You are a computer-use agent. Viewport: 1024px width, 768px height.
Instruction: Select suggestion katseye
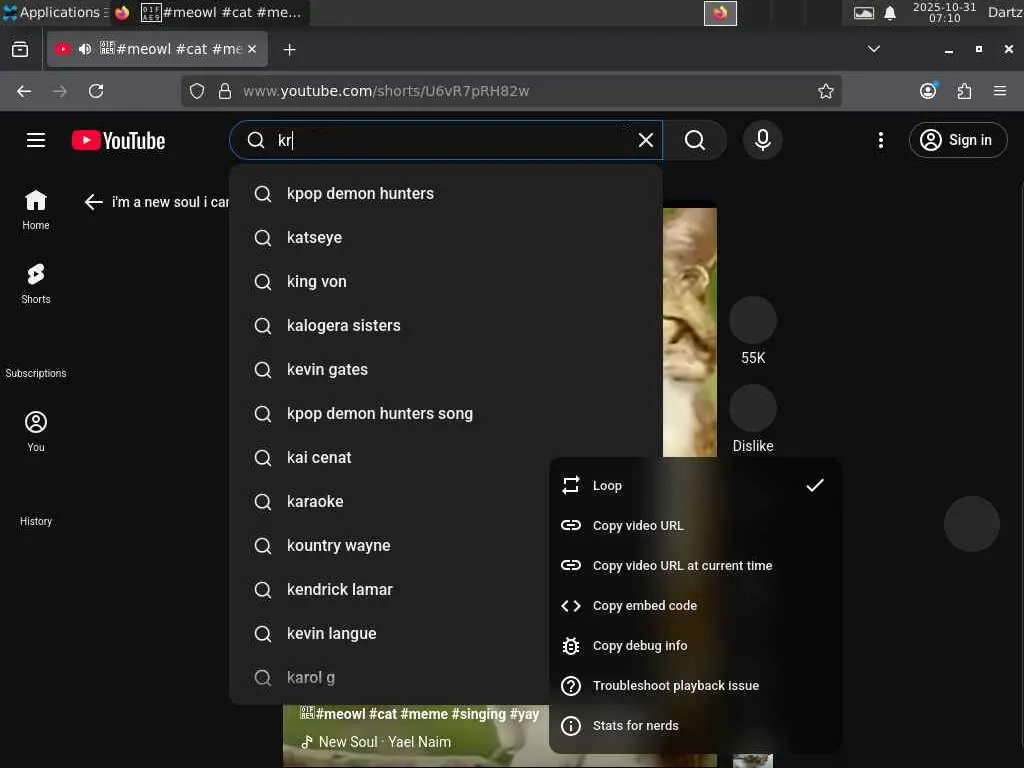pos(446,238)
